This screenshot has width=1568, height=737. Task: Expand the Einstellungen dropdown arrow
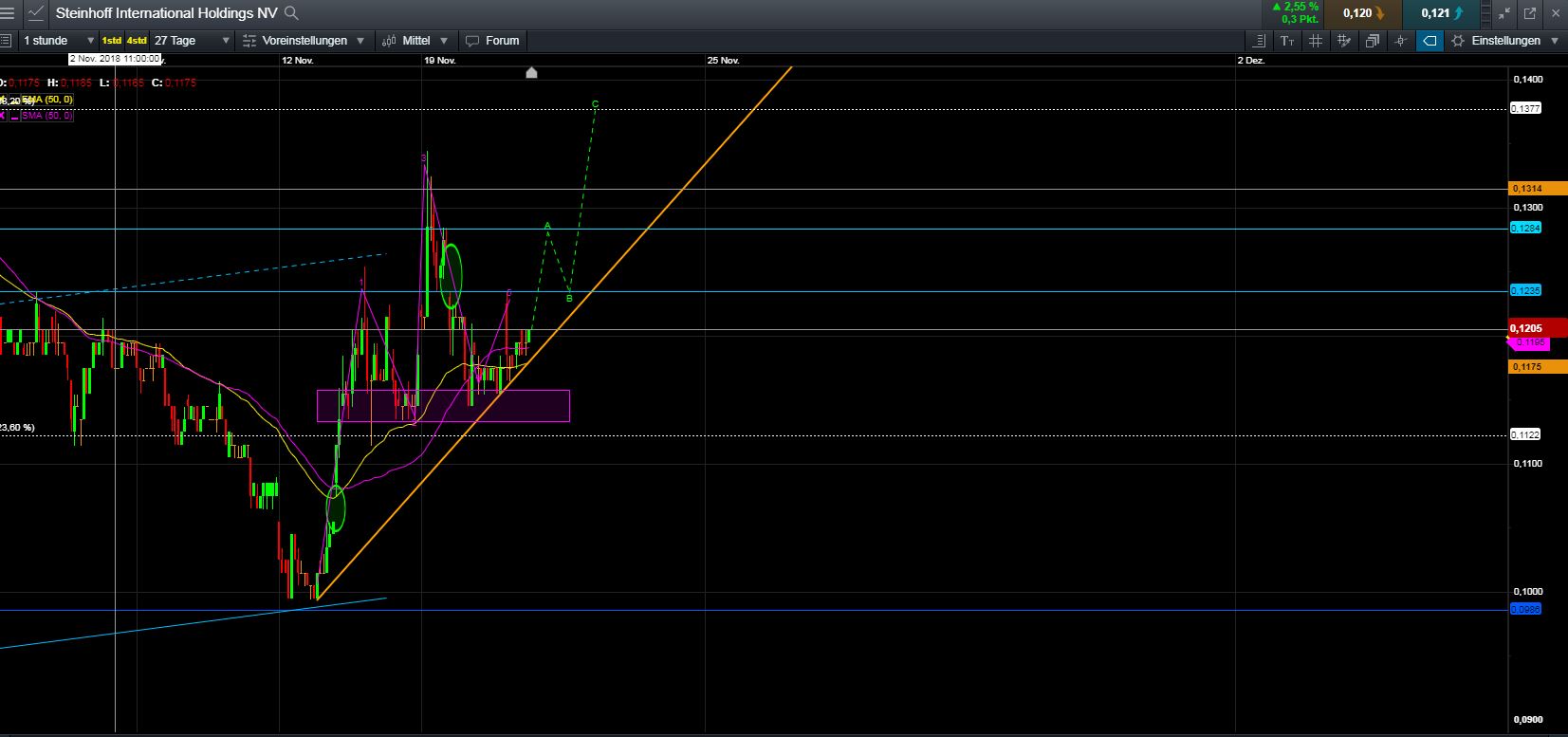[x=1554, y=41]
